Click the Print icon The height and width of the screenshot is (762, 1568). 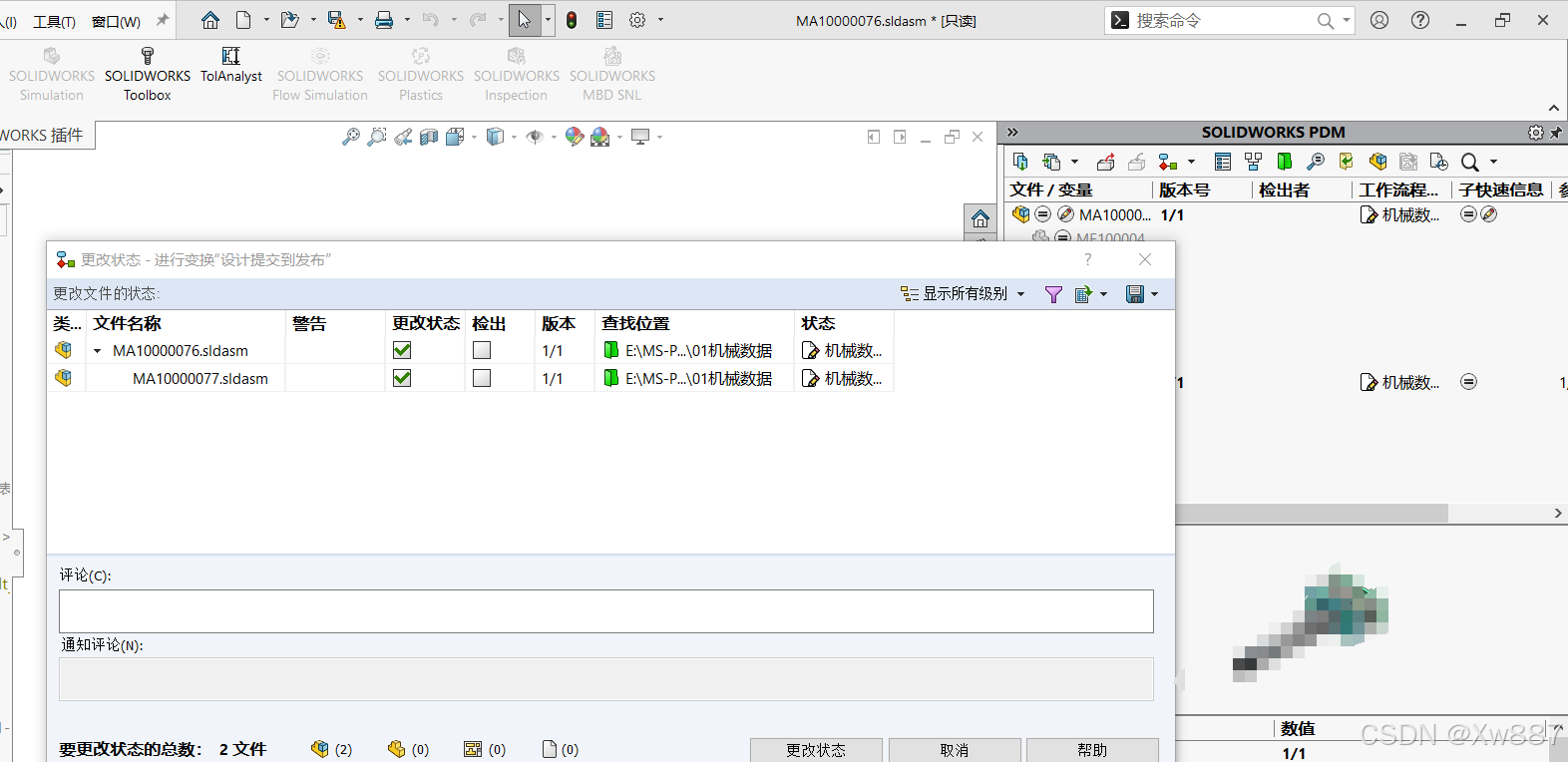383,20
